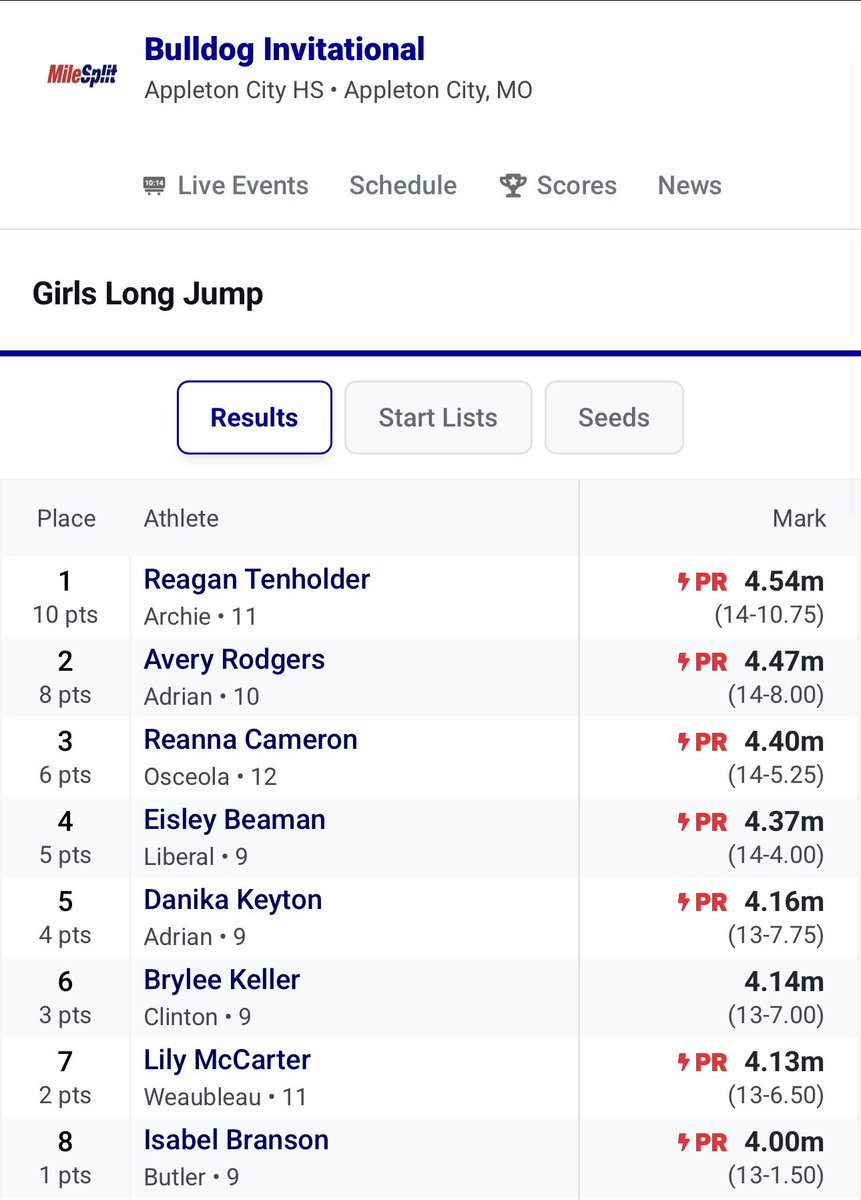Viewport: 861px width, 1200px height.
Task: Click PR badge for Isabel Branson
Action: click(703, 1142)
